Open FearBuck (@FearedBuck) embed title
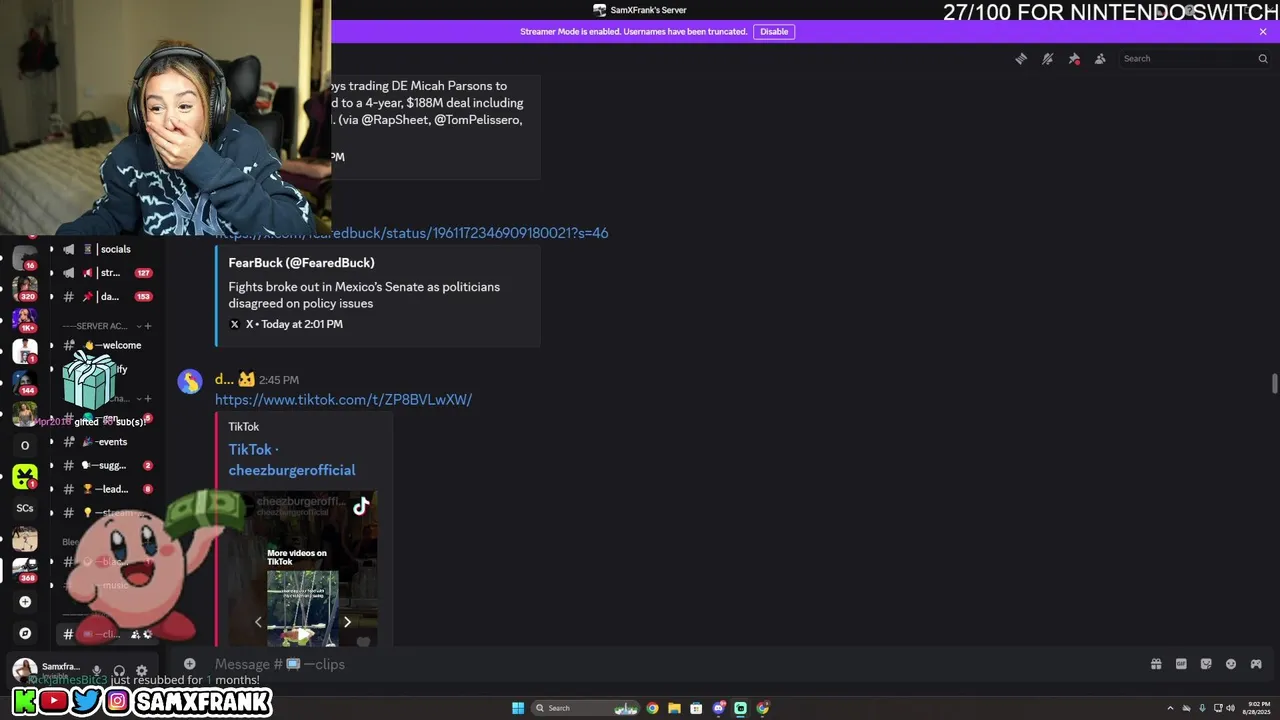Viewport: 1280px width, 720px height. coord(301,263)
